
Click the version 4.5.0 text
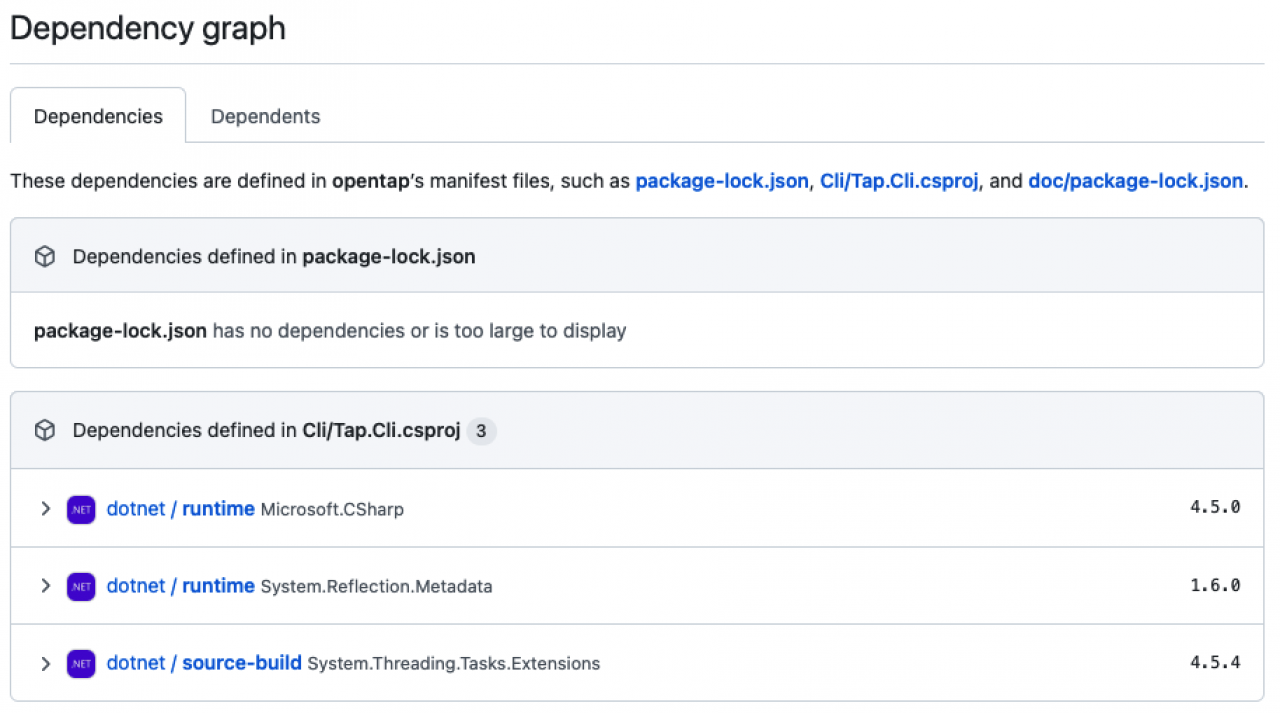tap(1215, 507)
